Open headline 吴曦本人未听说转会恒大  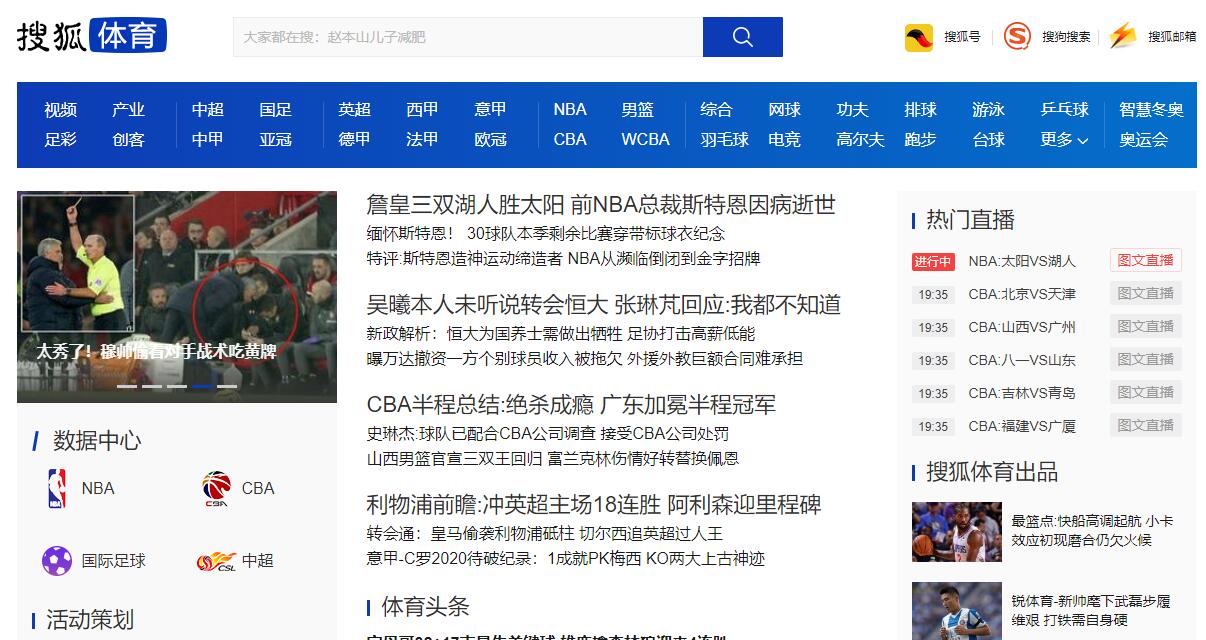(x=487, y=305)
